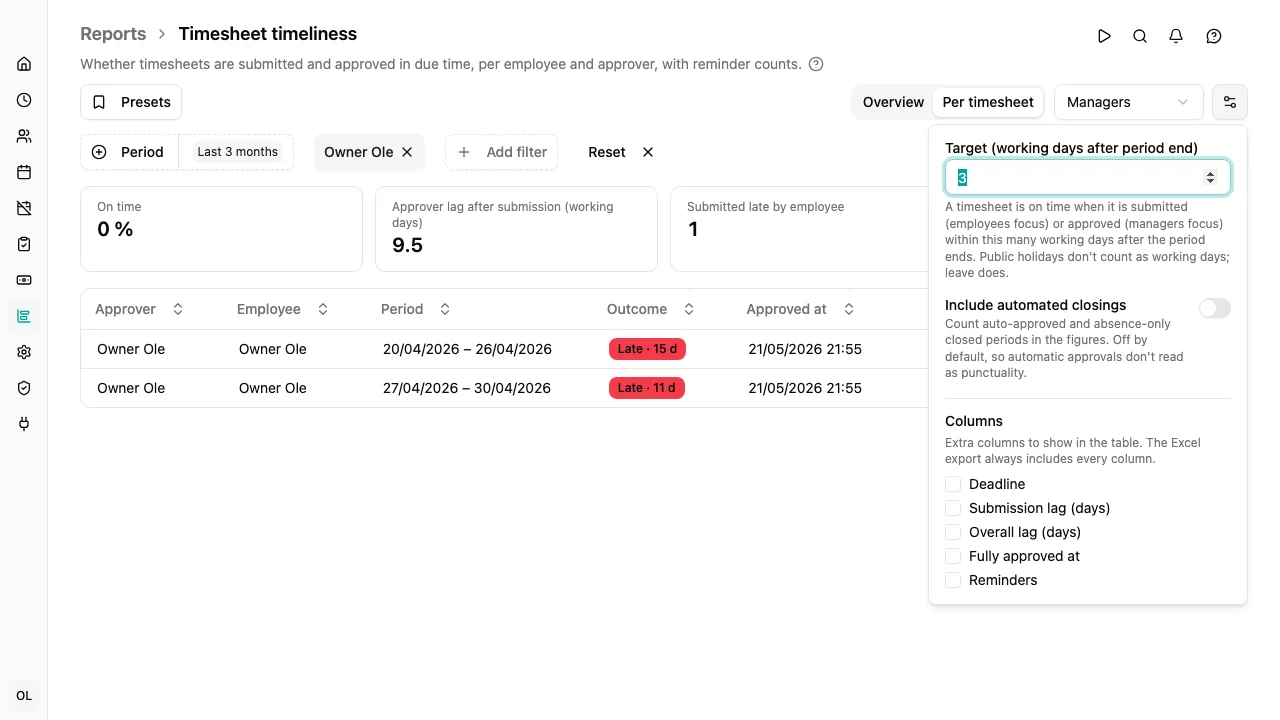Sort the table by Period column

pos(416,309)
